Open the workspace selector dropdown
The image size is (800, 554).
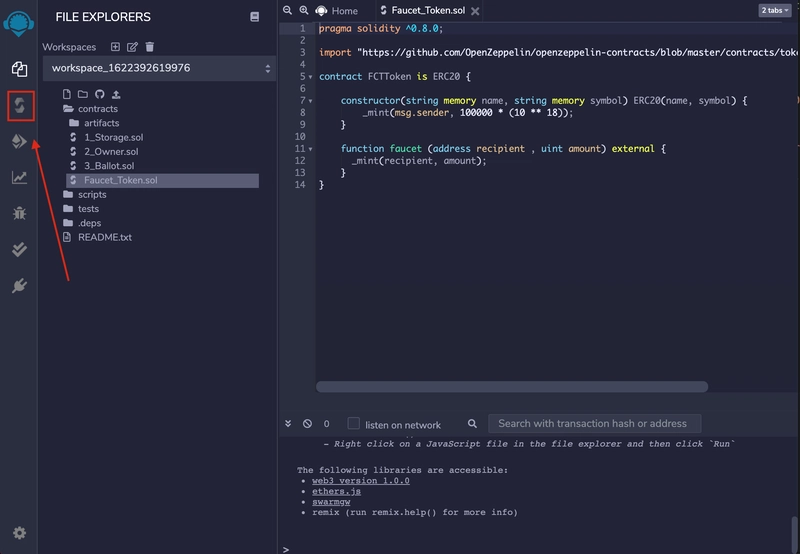(159, 68)
